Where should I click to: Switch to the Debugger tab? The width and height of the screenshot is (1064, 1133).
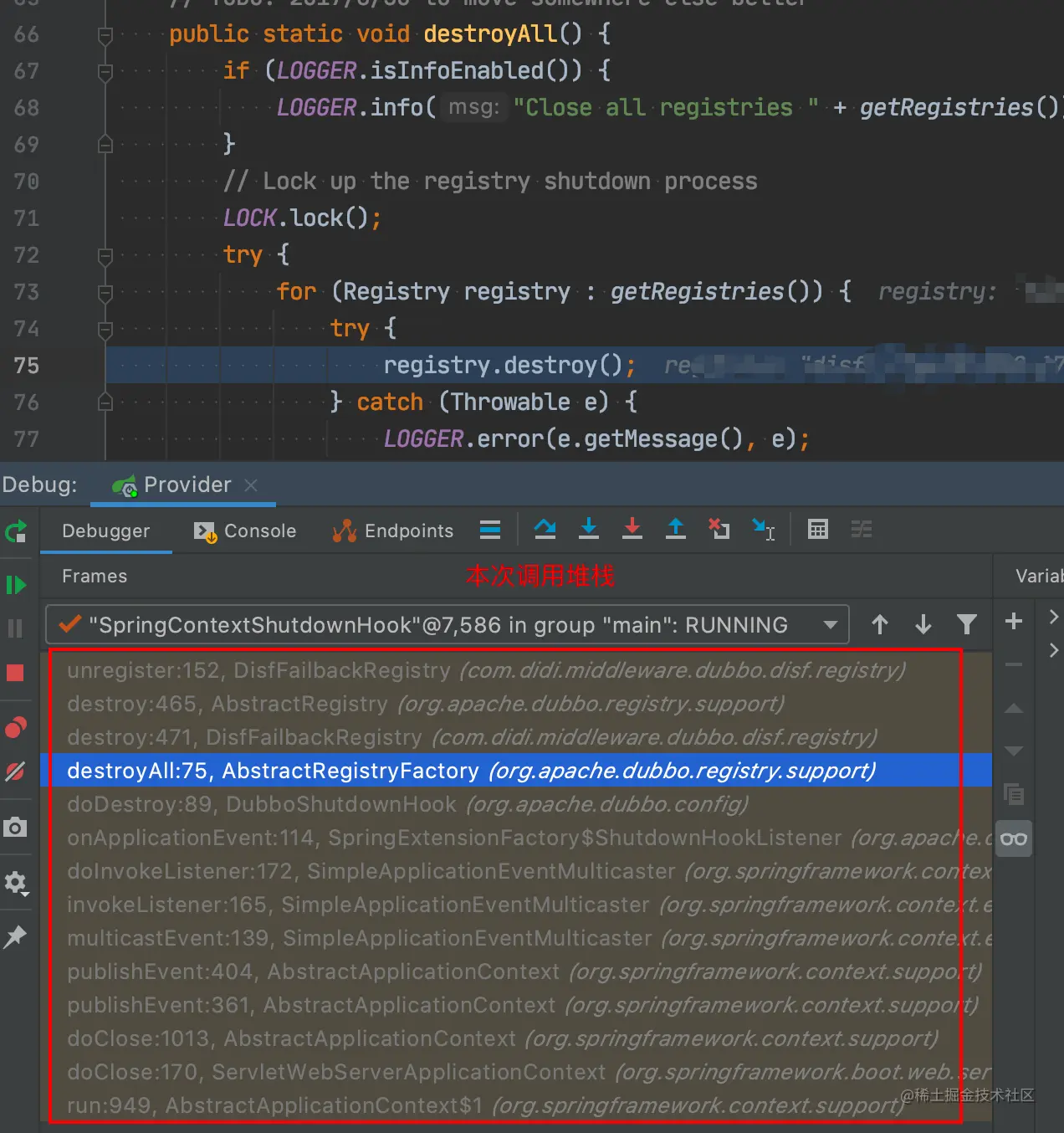tap(106, 531)
